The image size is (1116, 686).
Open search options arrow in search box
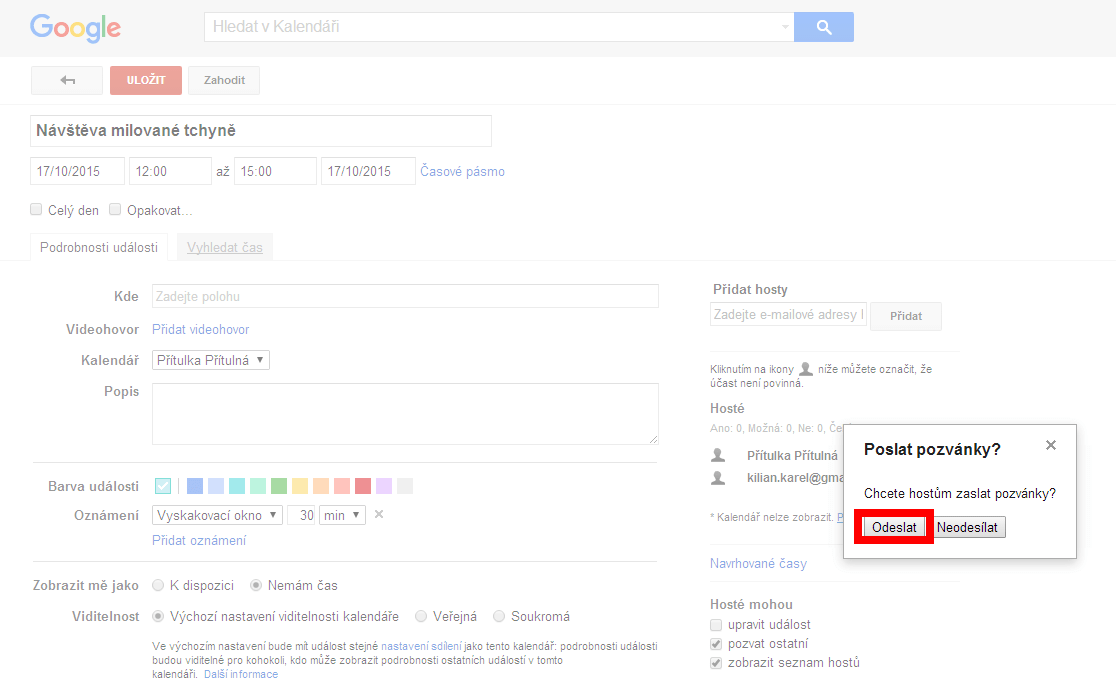click(x=785, y=27)
